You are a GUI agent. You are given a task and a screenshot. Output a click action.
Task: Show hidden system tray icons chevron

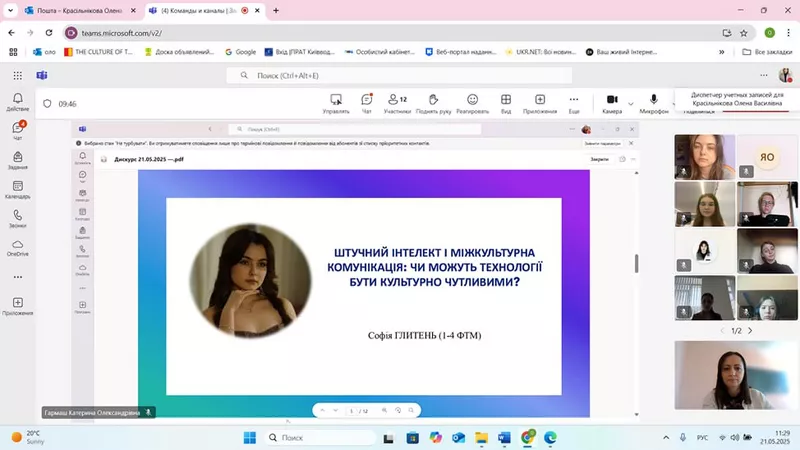tap(666, 438)
